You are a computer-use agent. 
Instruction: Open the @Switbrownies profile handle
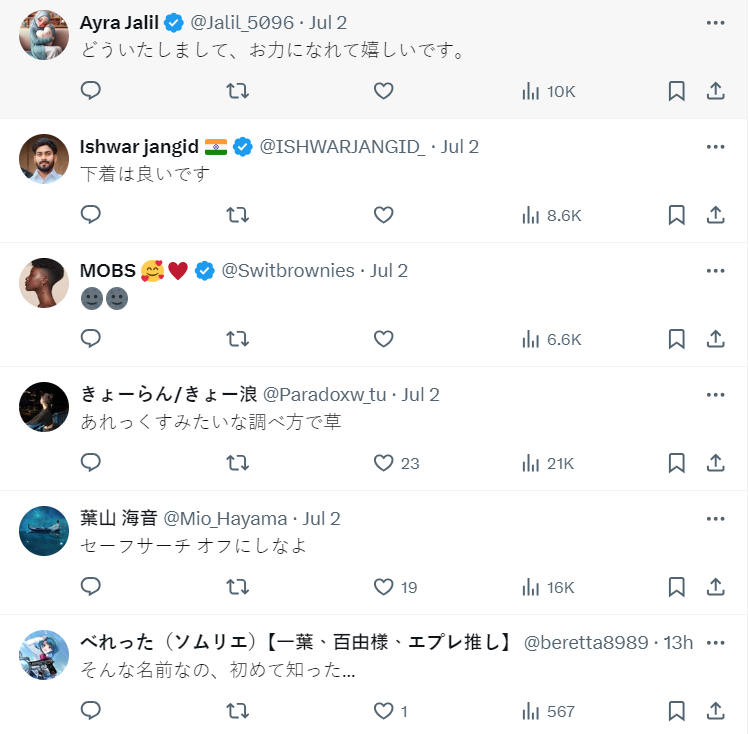click(x=287, y=271)
